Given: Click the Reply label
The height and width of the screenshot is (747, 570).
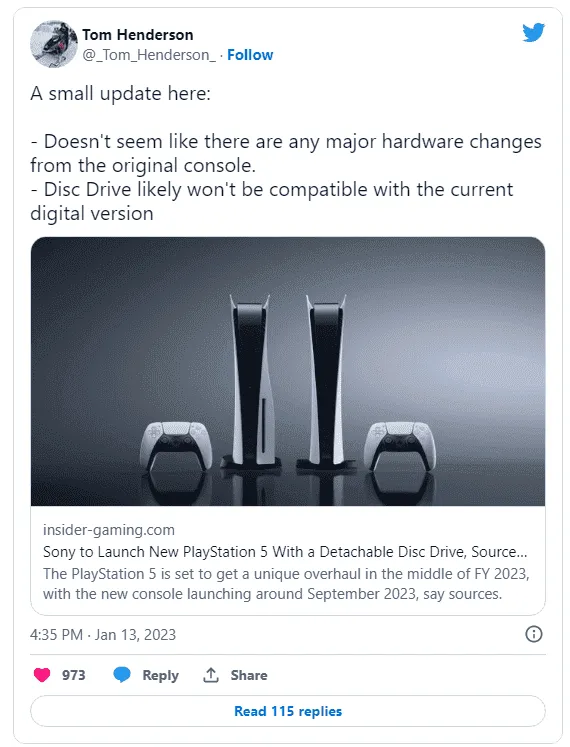Looking at the screenshot, I should 161,675.
